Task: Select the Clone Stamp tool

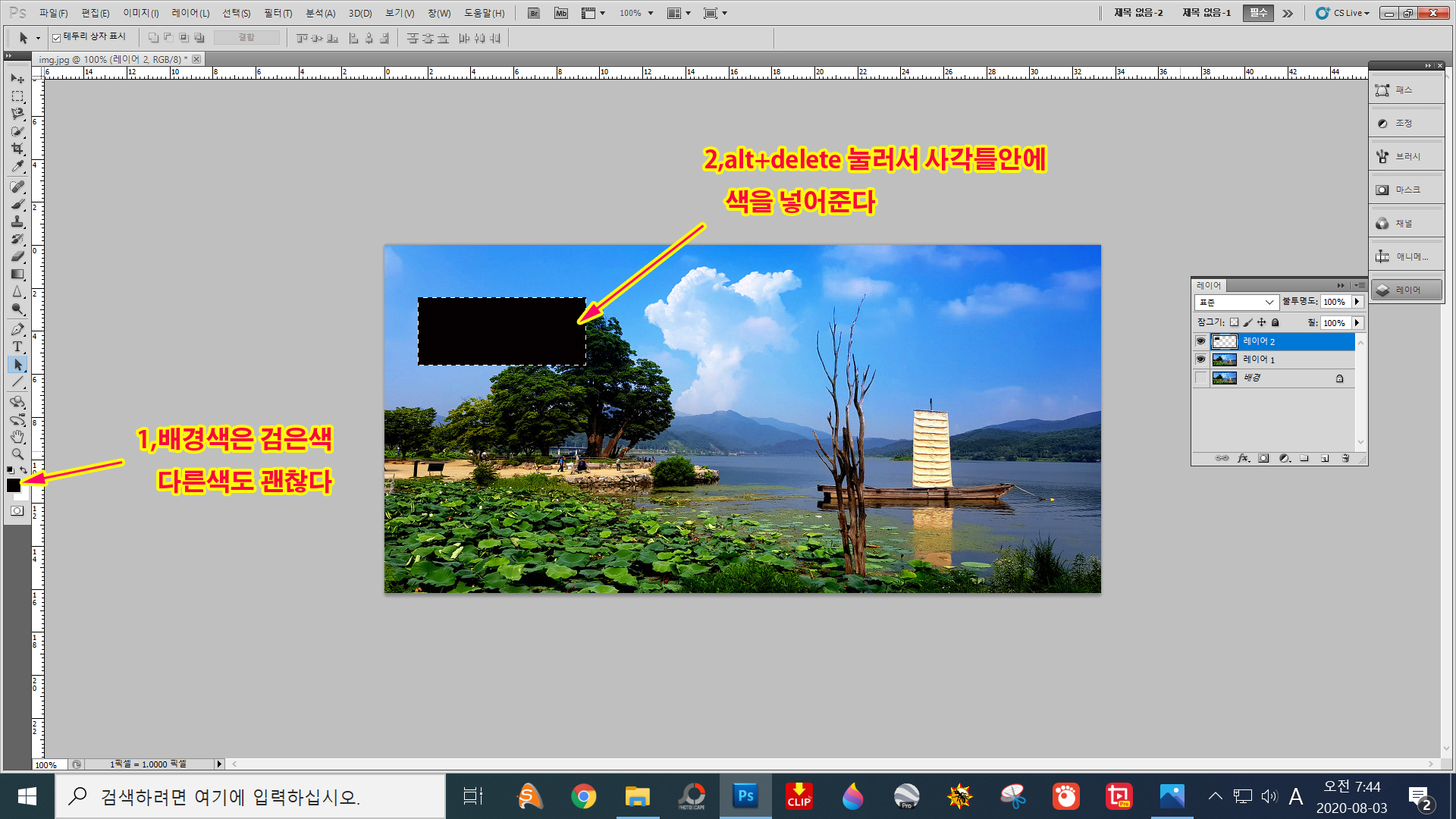Action: pos(17,221)
